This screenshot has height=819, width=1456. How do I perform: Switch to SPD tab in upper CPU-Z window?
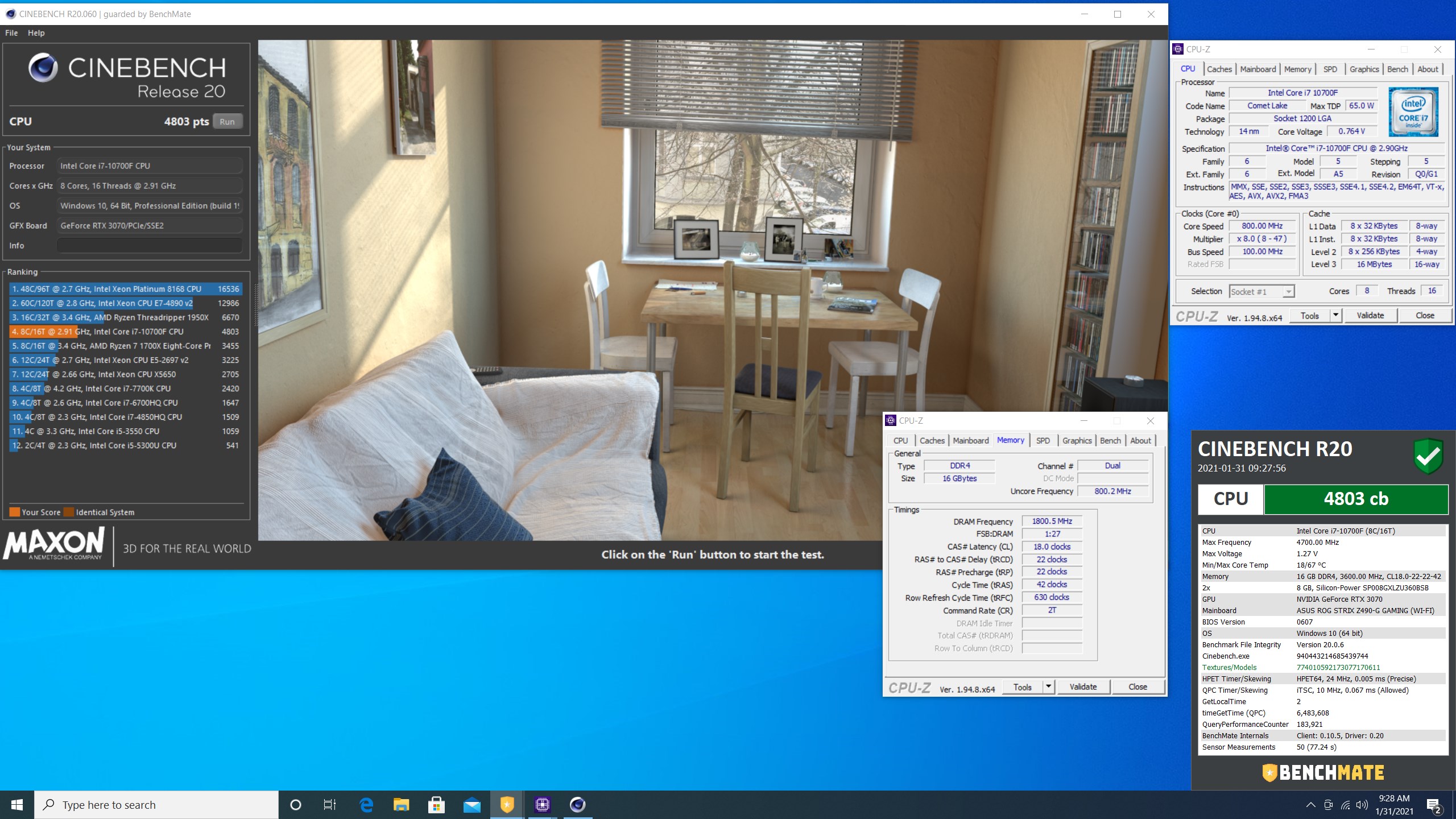coord(1330,69)
